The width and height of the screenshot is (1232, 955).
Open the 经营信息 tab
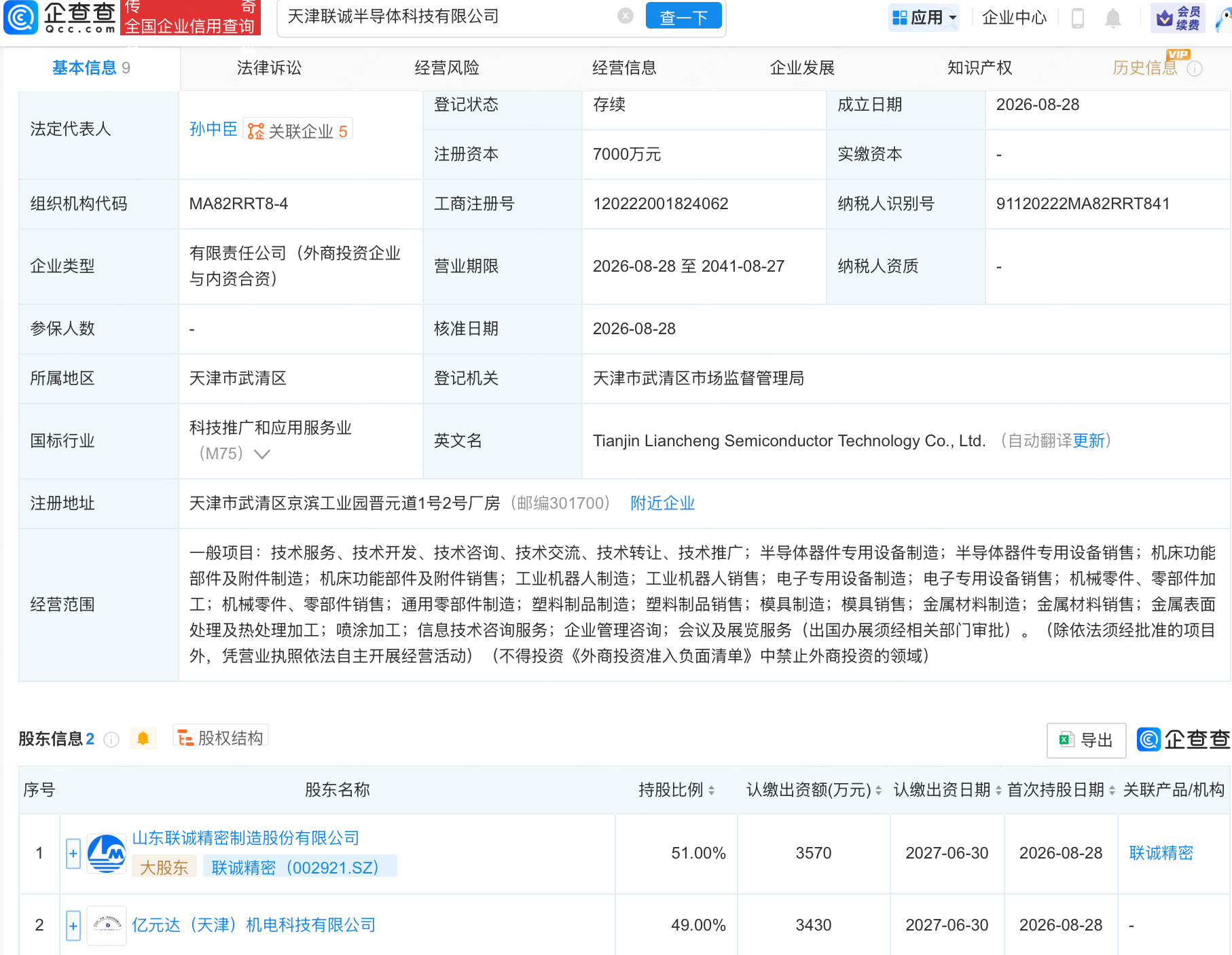624,68
